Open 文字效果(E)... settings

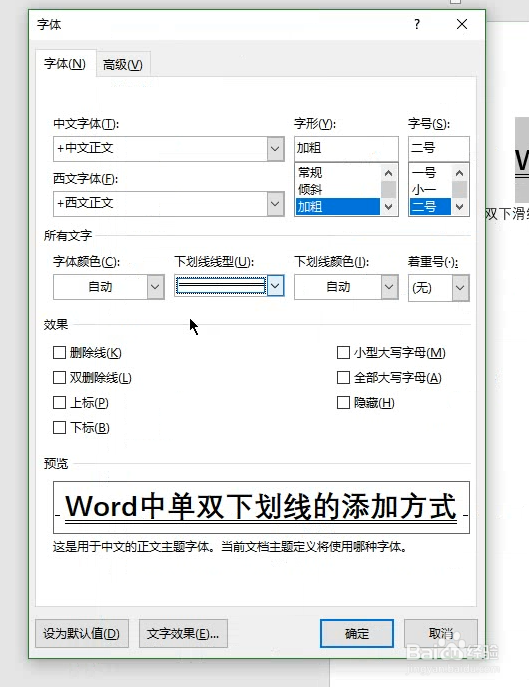pyautogui.click(x=183, y=634)
